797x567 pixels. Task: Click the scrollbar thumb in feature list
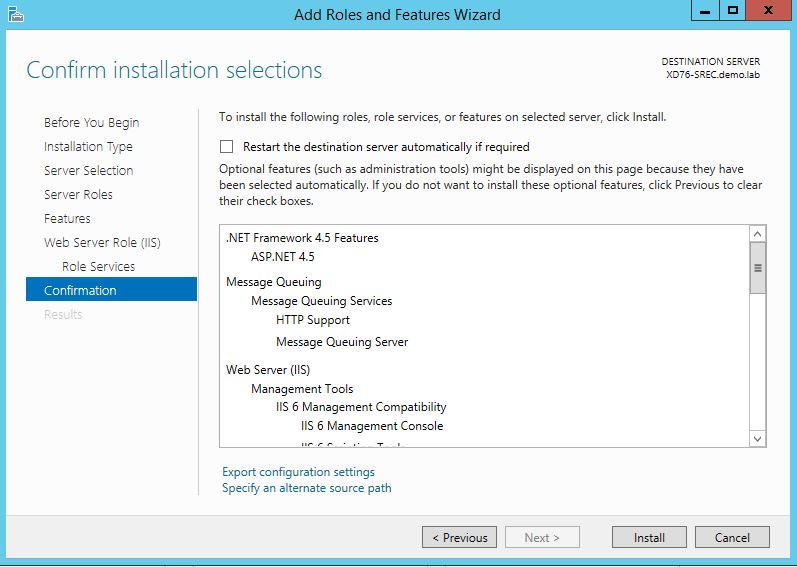[757, 268]
